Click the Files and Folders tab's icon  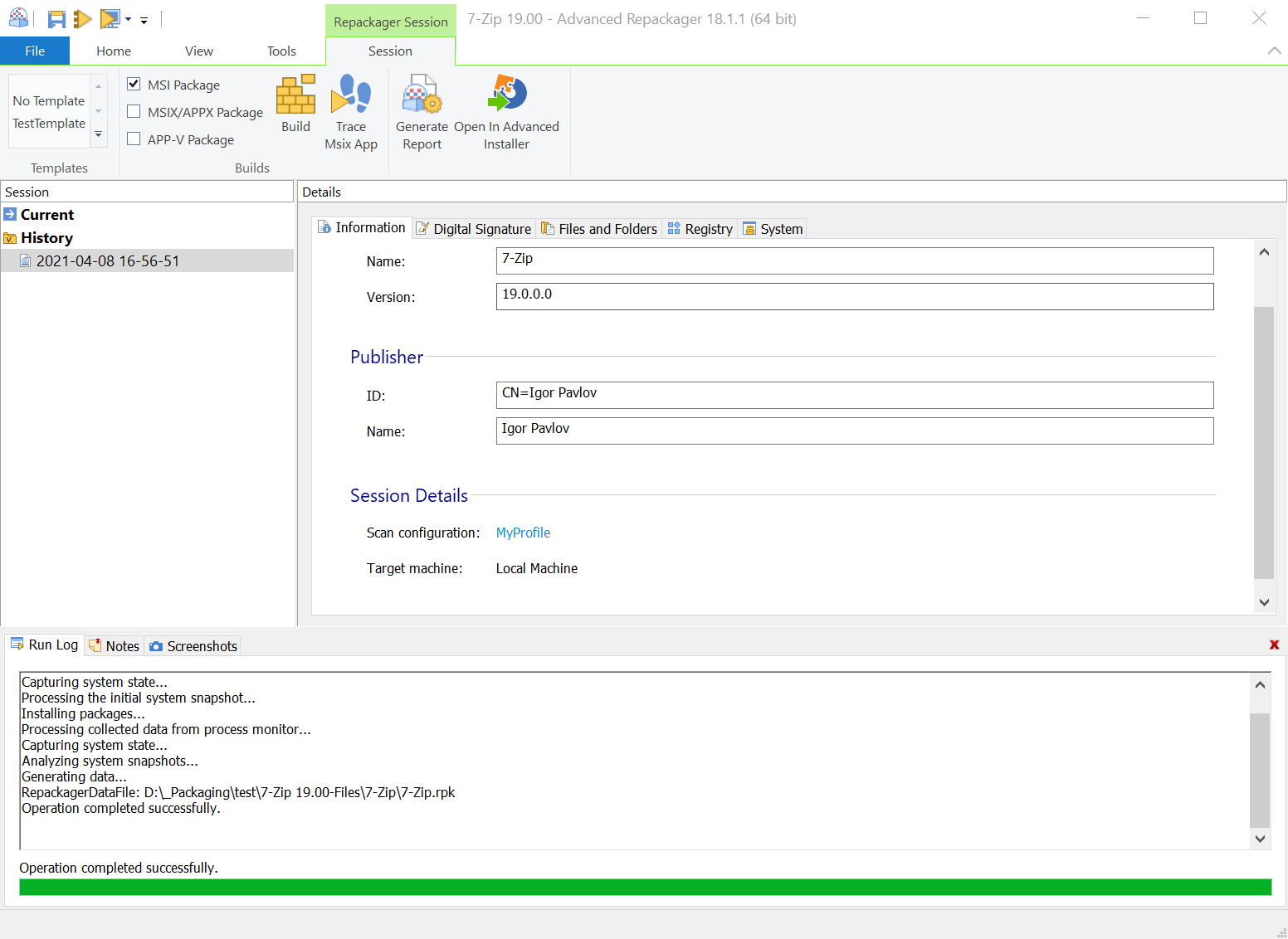548,228
